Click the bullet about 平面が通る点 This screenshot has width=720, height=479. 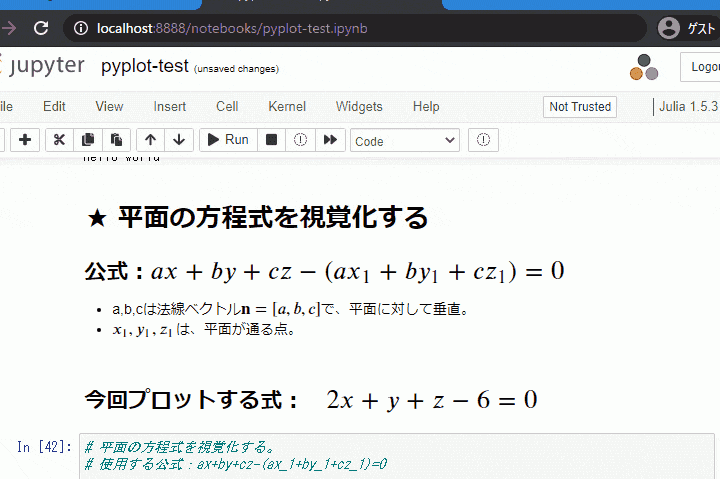click(x=204, y=329)
